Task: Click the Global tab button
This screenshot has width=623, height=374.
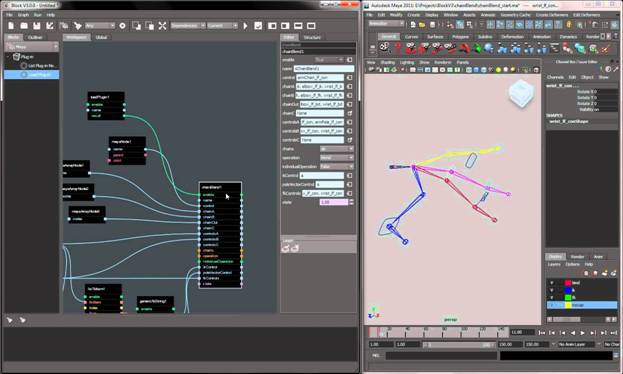Action: pyautogui.click(x=101, y=37)
